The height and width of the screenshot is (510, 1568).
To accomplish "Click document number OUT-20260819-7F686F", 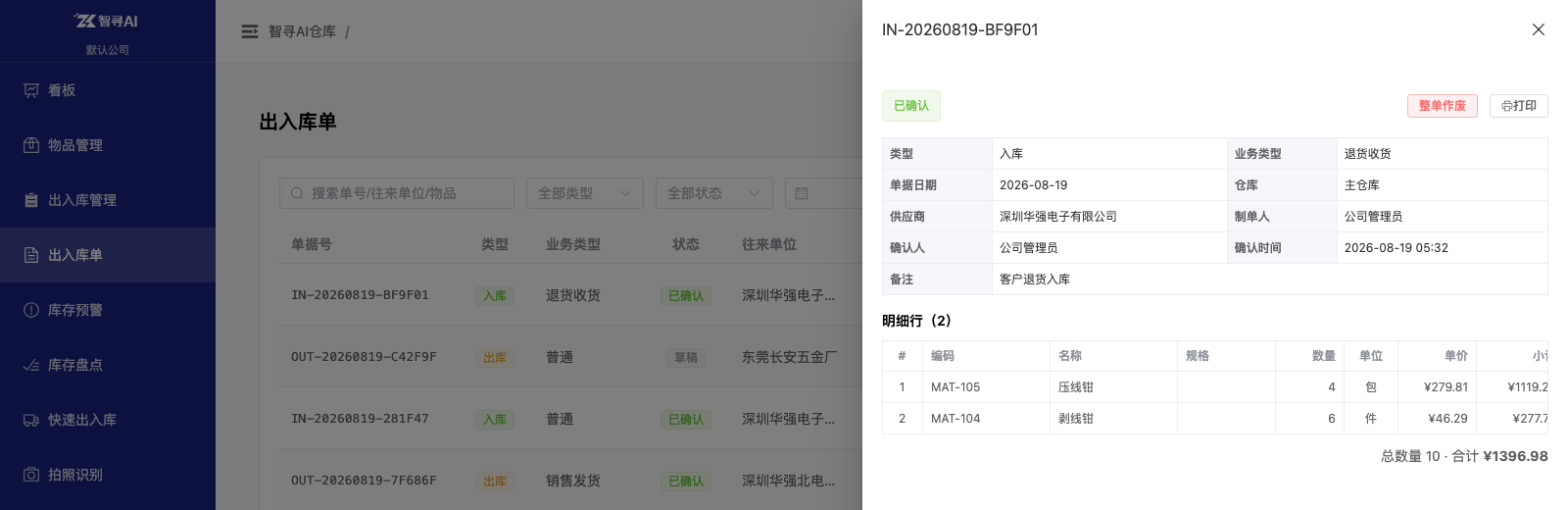I will point(364,481).
